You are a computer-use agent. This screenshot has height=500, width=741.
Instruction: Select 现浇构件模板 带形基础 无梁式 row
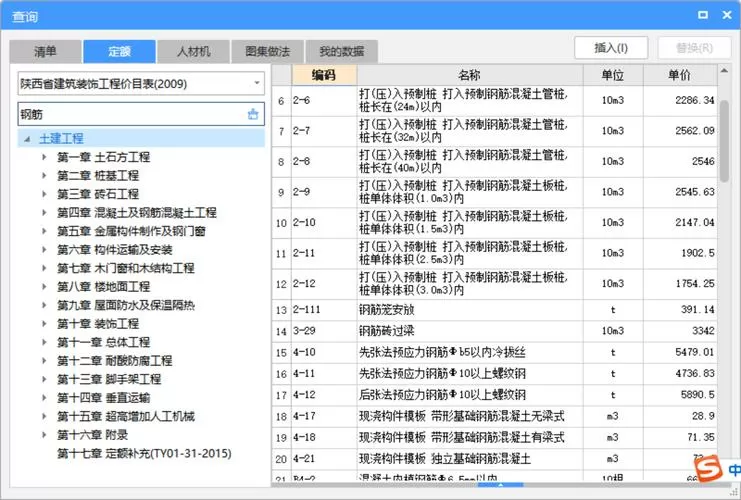[x=494, y=416]
